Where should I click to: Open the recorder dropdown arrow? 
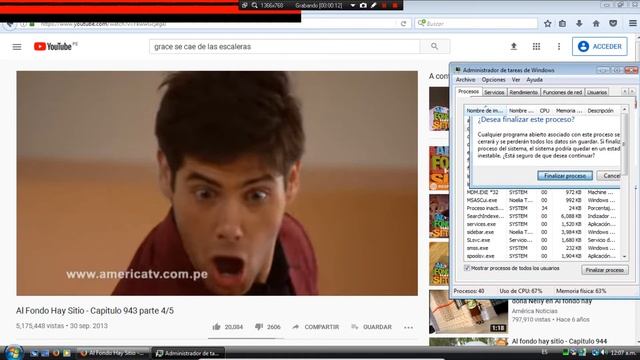[x=353, y=5]
